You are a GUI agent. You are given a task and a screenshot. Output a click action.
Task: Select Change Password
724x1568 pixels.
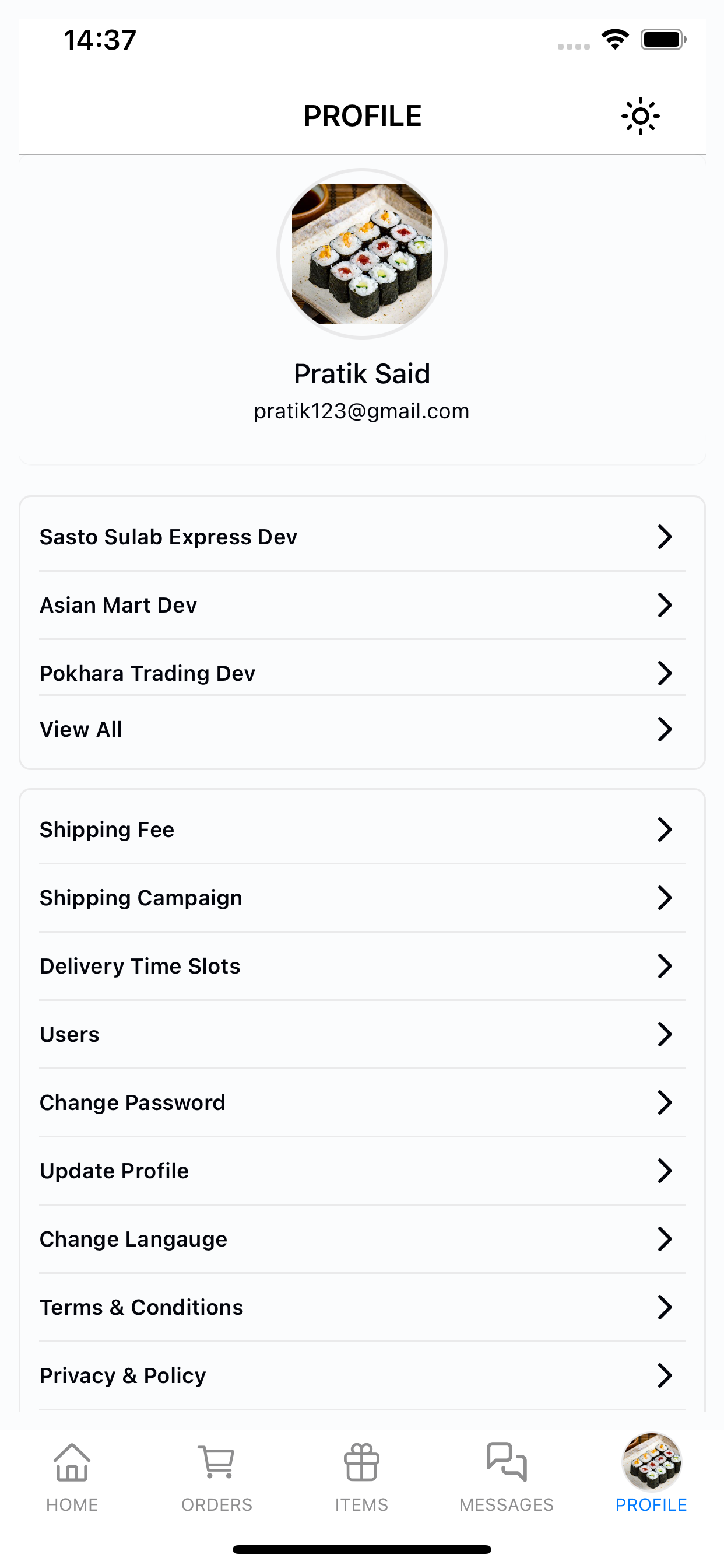[362, 1102]
